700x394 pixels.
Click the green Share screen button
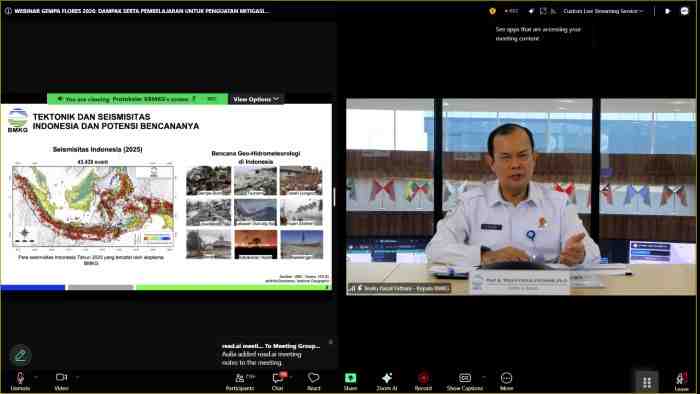[350, 381]
